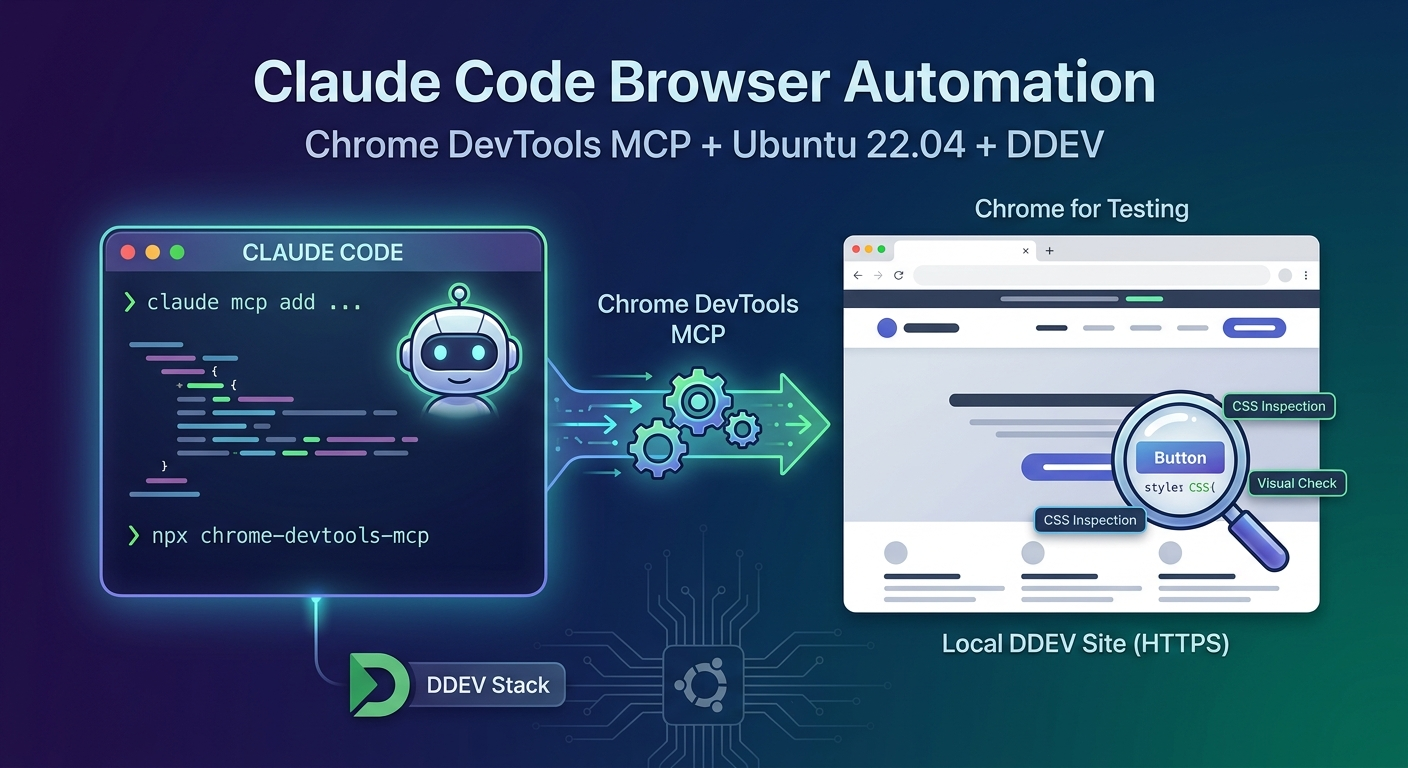Click the DDEV logo icon

point(378,685)
